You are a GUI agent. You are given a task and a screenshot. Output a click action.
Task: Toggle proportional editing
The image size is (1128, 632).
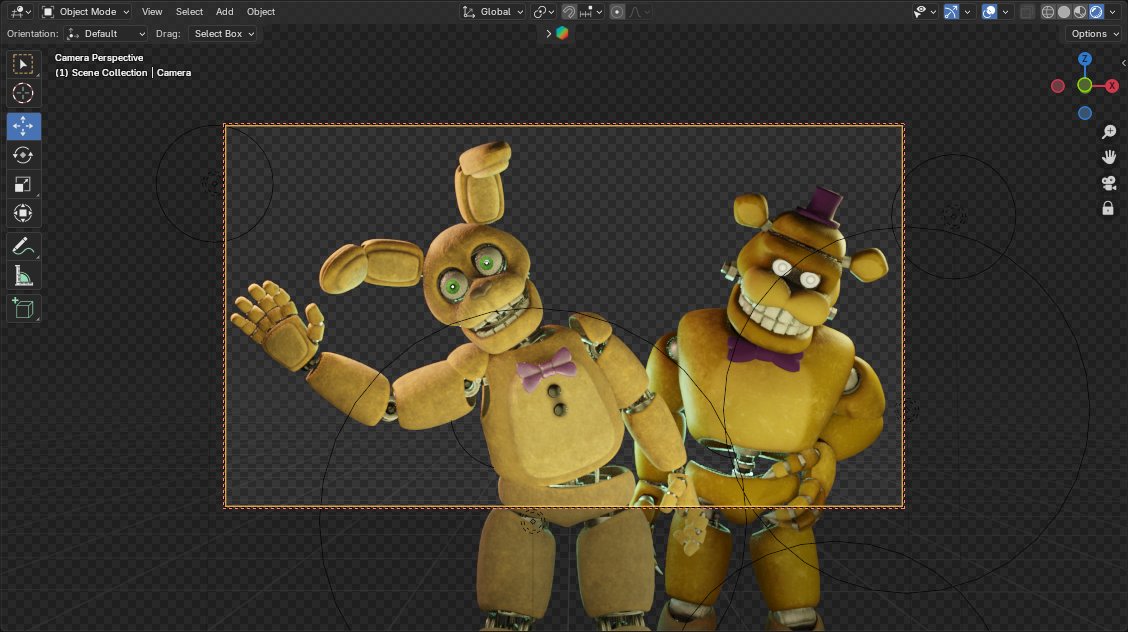[617, 12]
